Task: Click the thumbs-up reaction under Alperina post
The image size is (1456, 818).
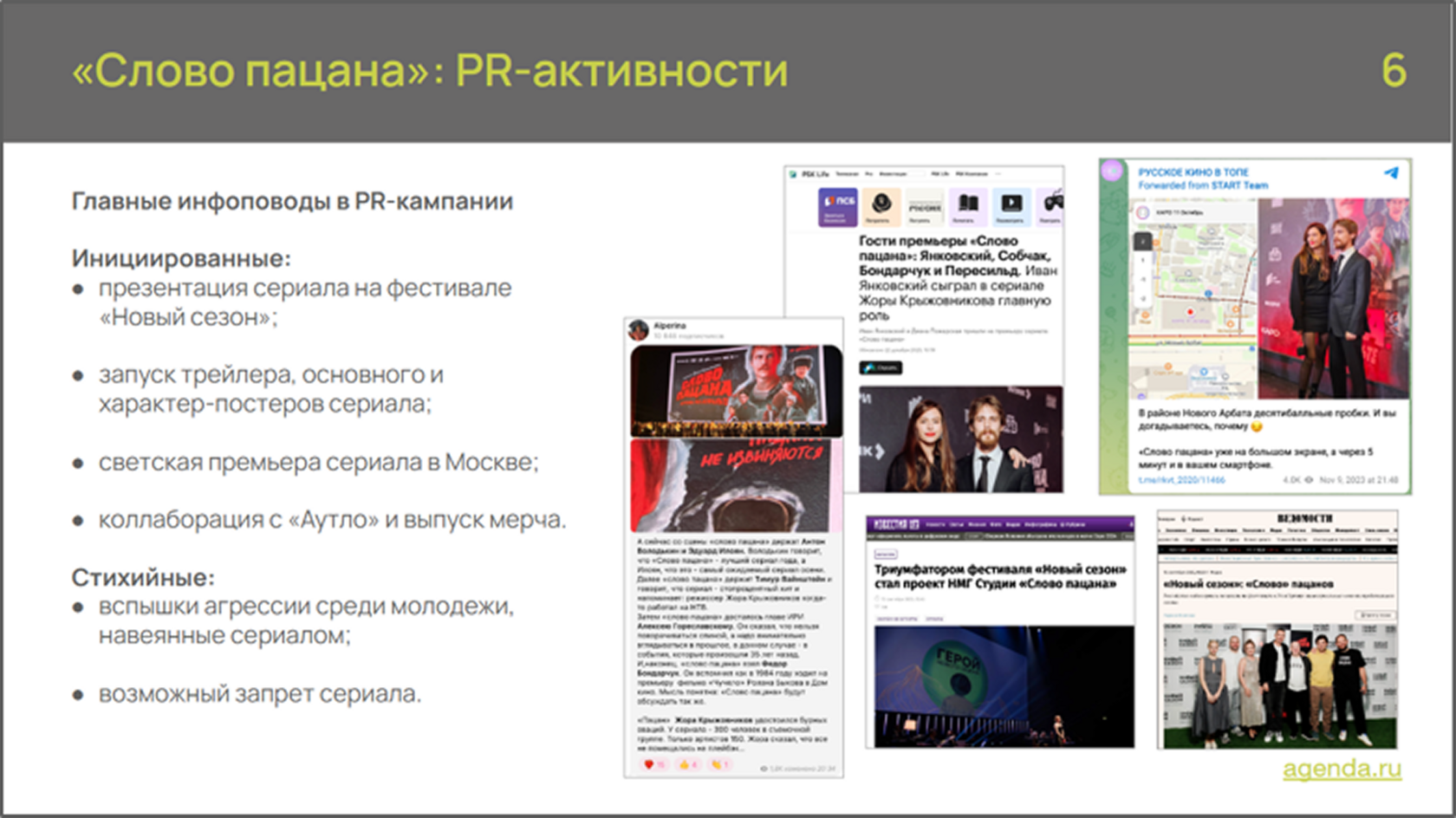Action: [688, 765]
